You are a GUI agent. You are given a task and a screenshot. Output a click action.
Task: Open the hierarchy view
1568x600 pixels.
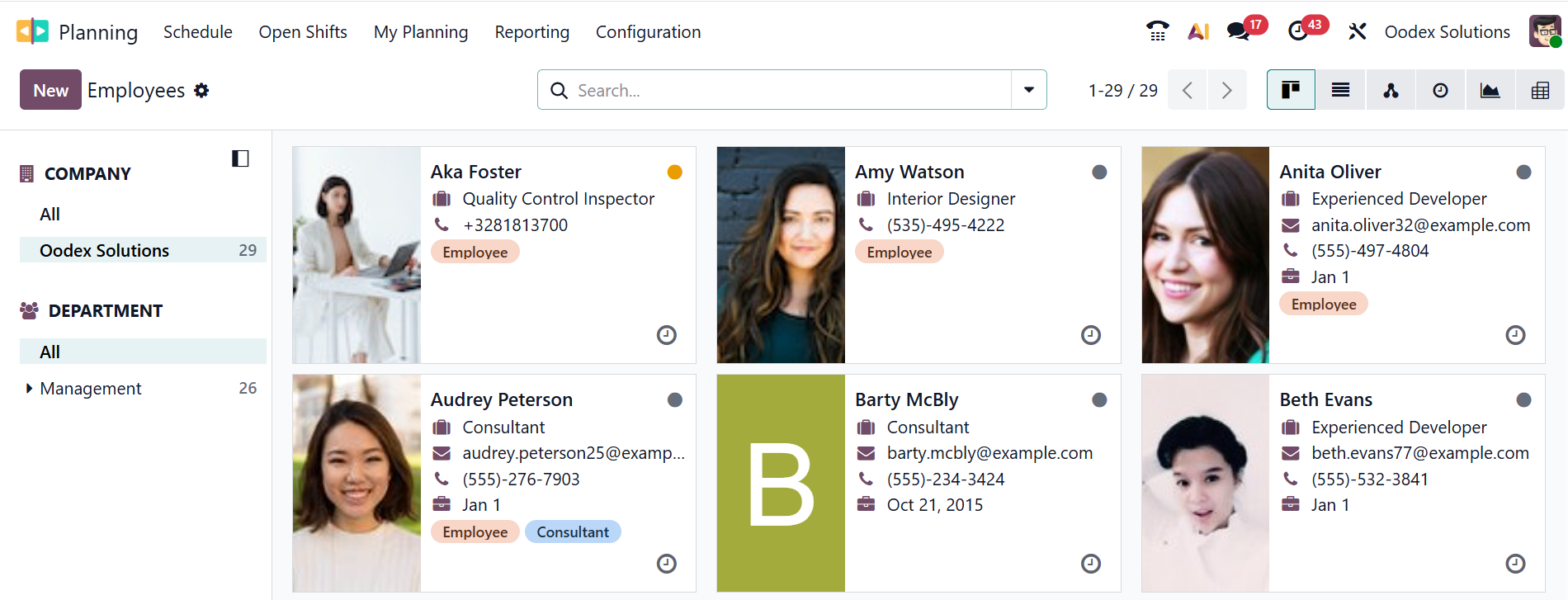[x=1391, y=90]
